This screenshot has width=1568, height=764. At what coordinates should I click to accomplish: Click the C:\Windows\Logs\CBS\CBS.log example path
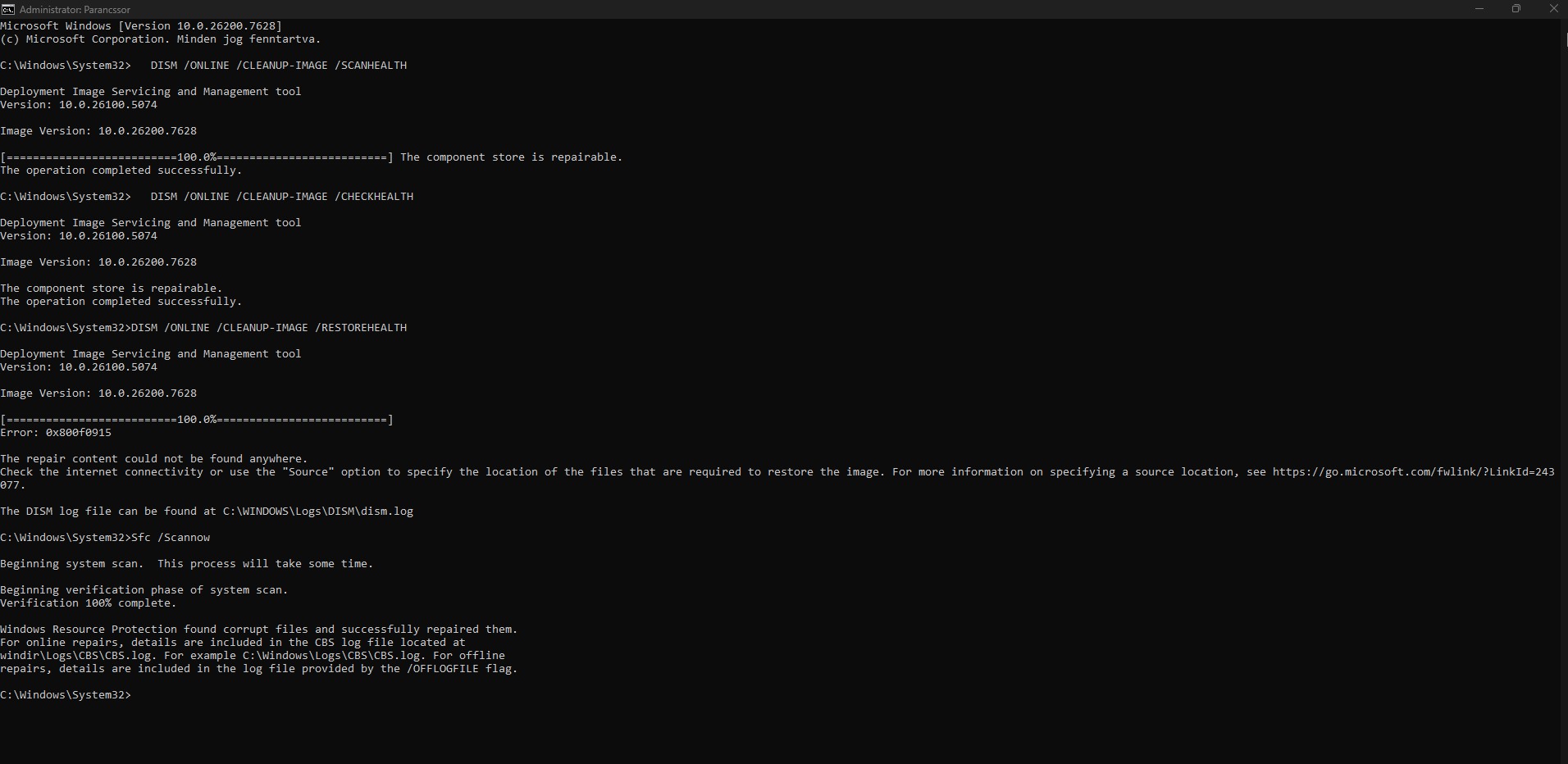(333, 656)
